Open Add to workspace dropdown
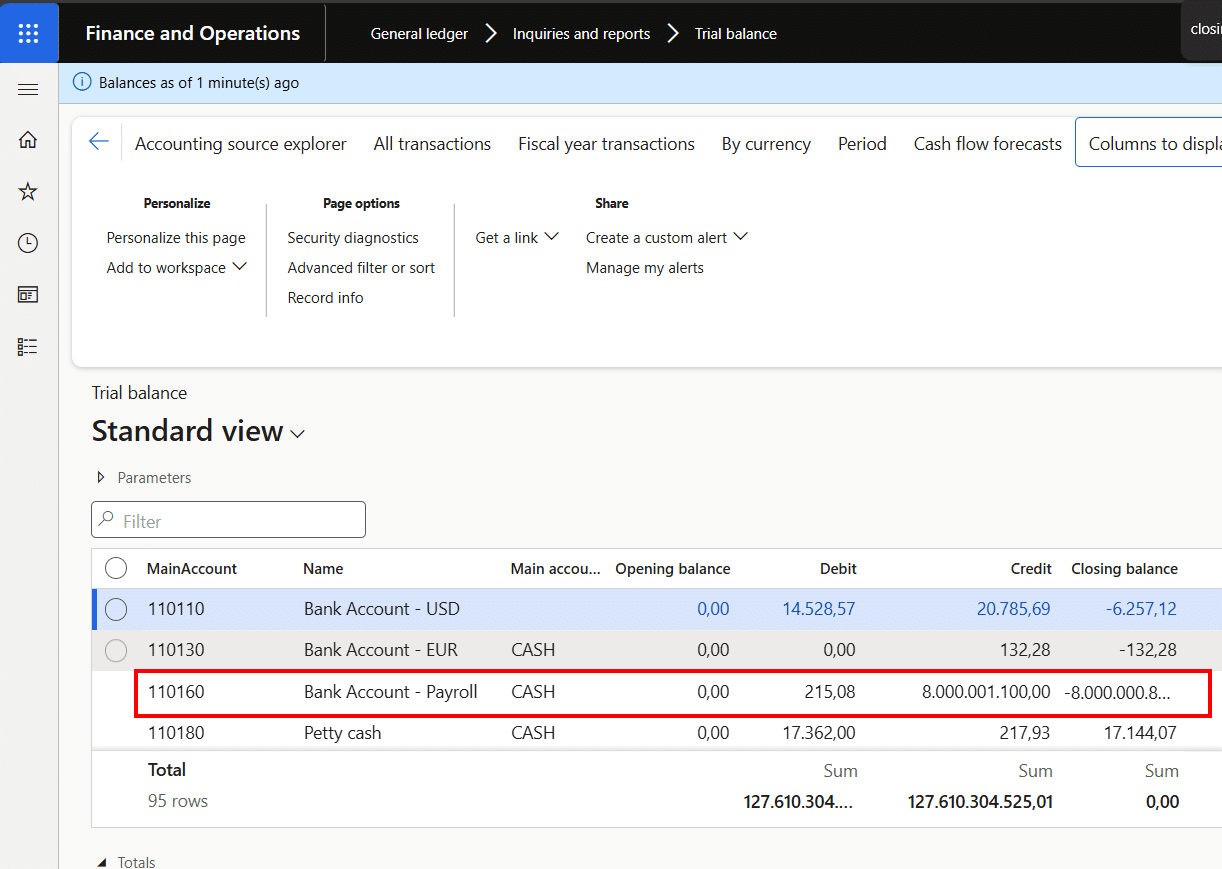1222x869 pixels. click(176, 267)
